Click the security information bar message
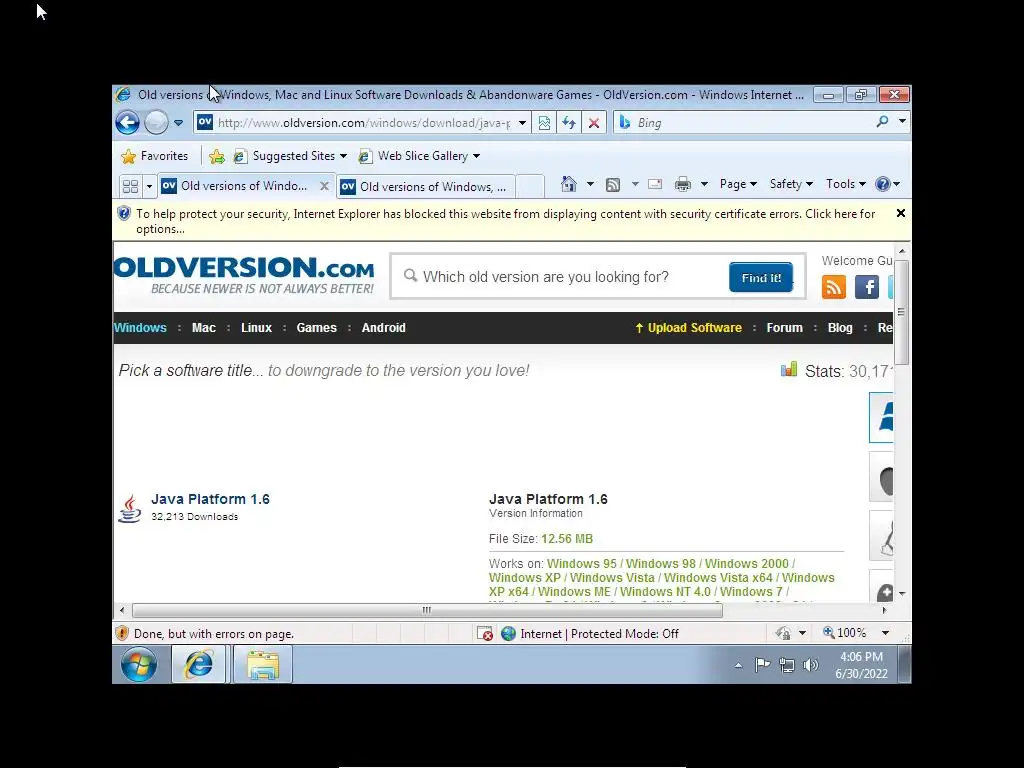The image size is (1024, 768). click(x=505, y=221)
